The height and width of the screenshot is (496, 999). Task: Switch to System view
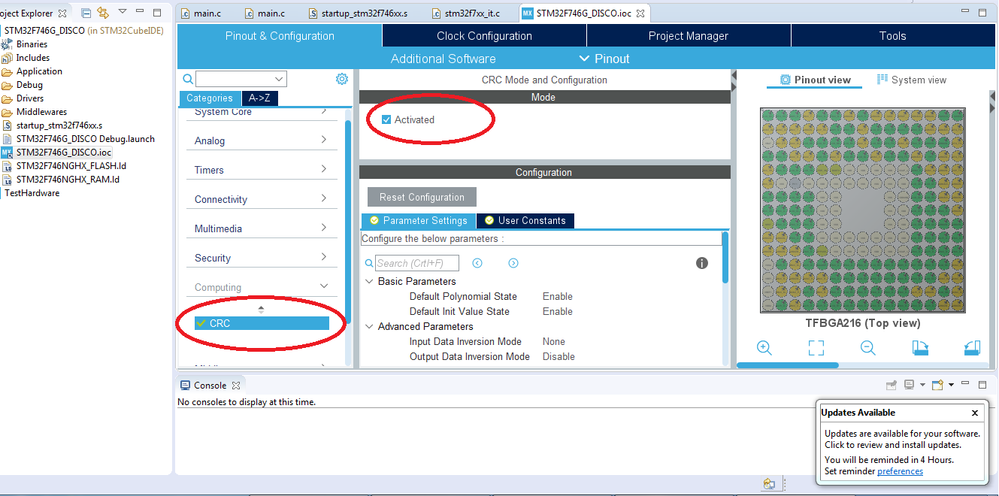tap(912, 80)
